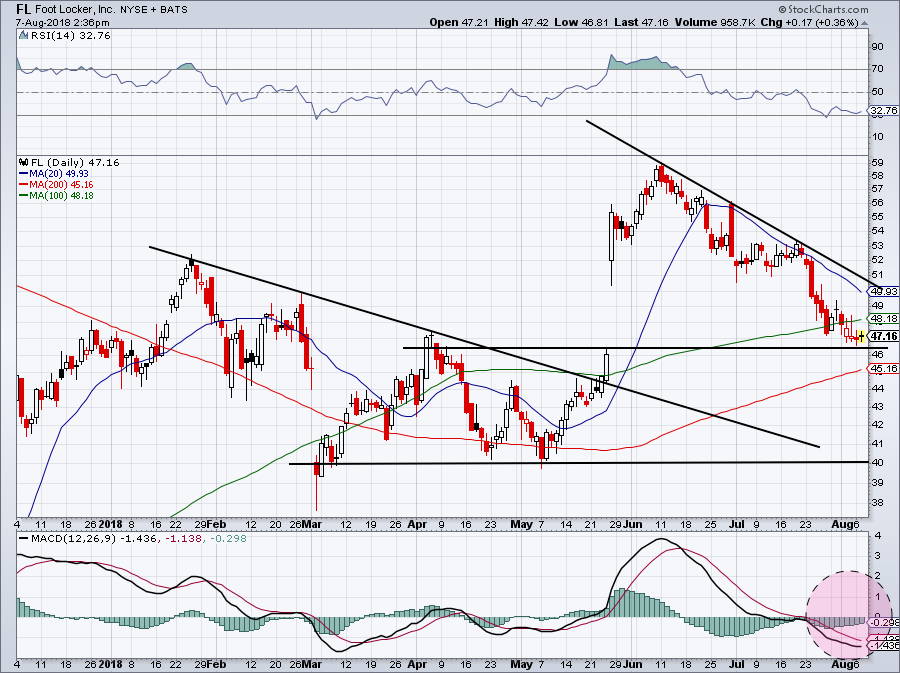
Task: Click the Open 47.21 value
Action: (460, 22)
